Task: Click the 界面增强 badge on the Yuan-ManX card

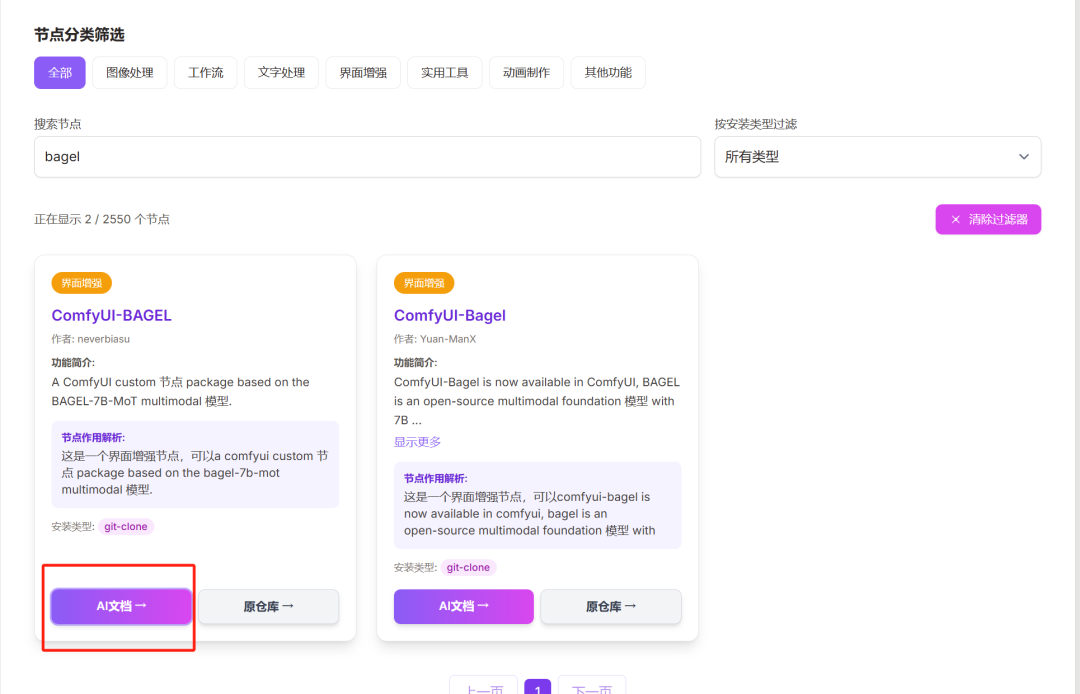Action: click(x=424, y=283)
